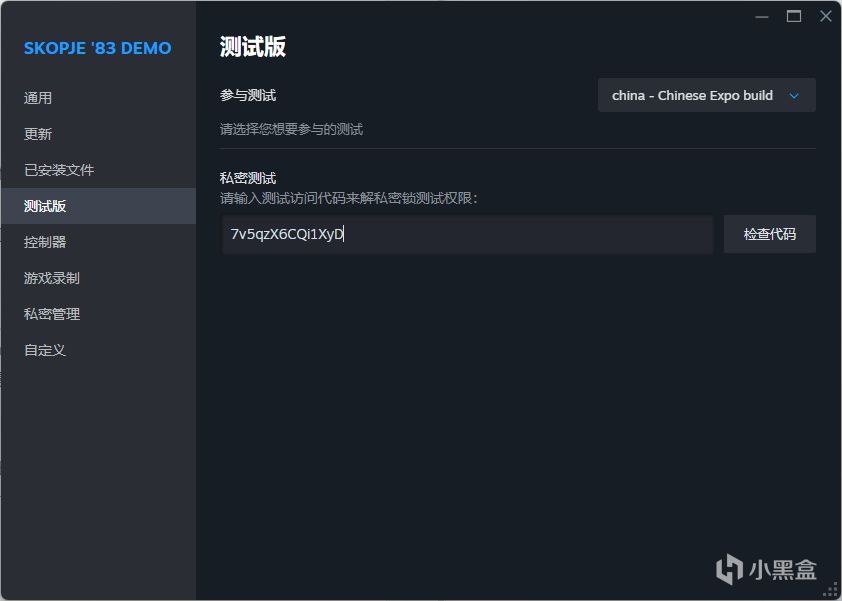Open the 通用 settings section
The image size is (842, 601).
coord(98,98)
